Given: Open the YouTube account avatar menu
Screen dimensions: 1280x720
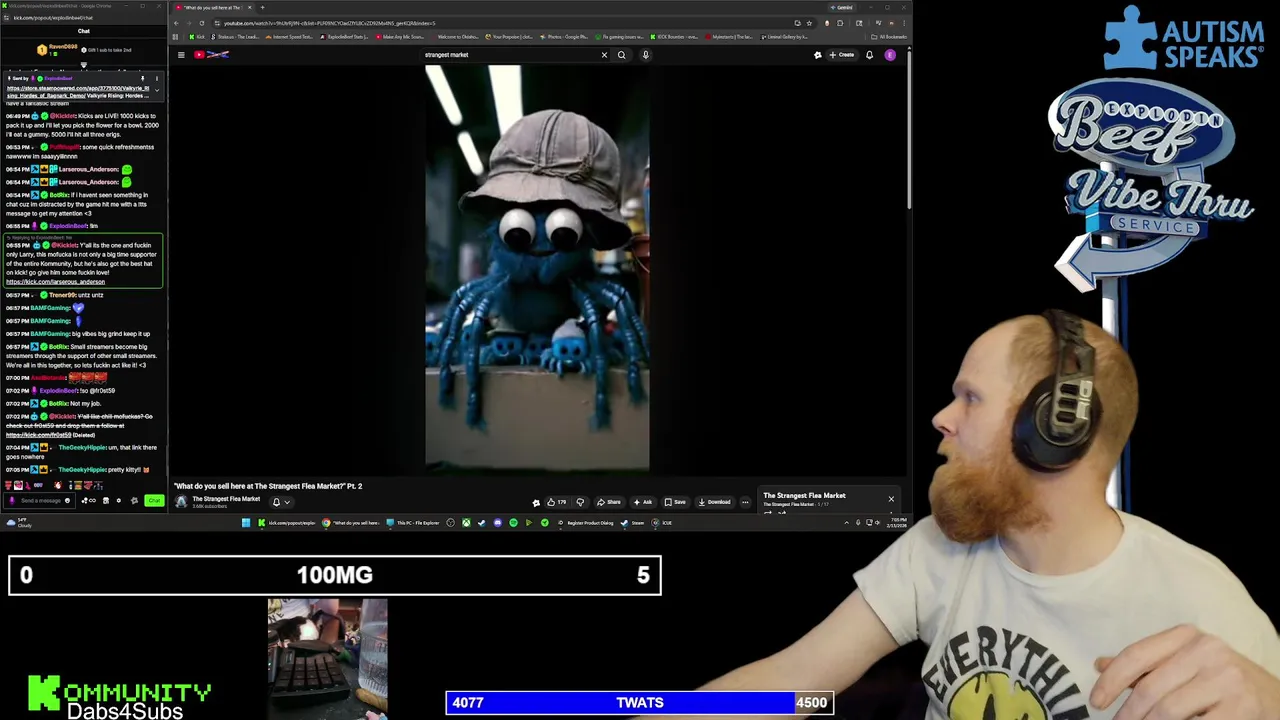Looking at the screenshot, I should coord(890,55).
